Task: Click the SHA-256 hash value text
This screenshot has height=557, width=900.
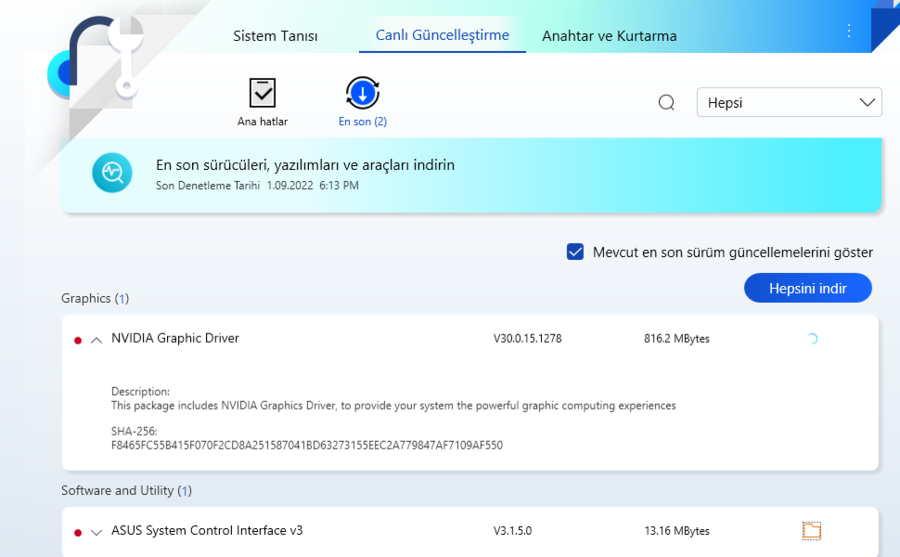Action: [307, 445]
